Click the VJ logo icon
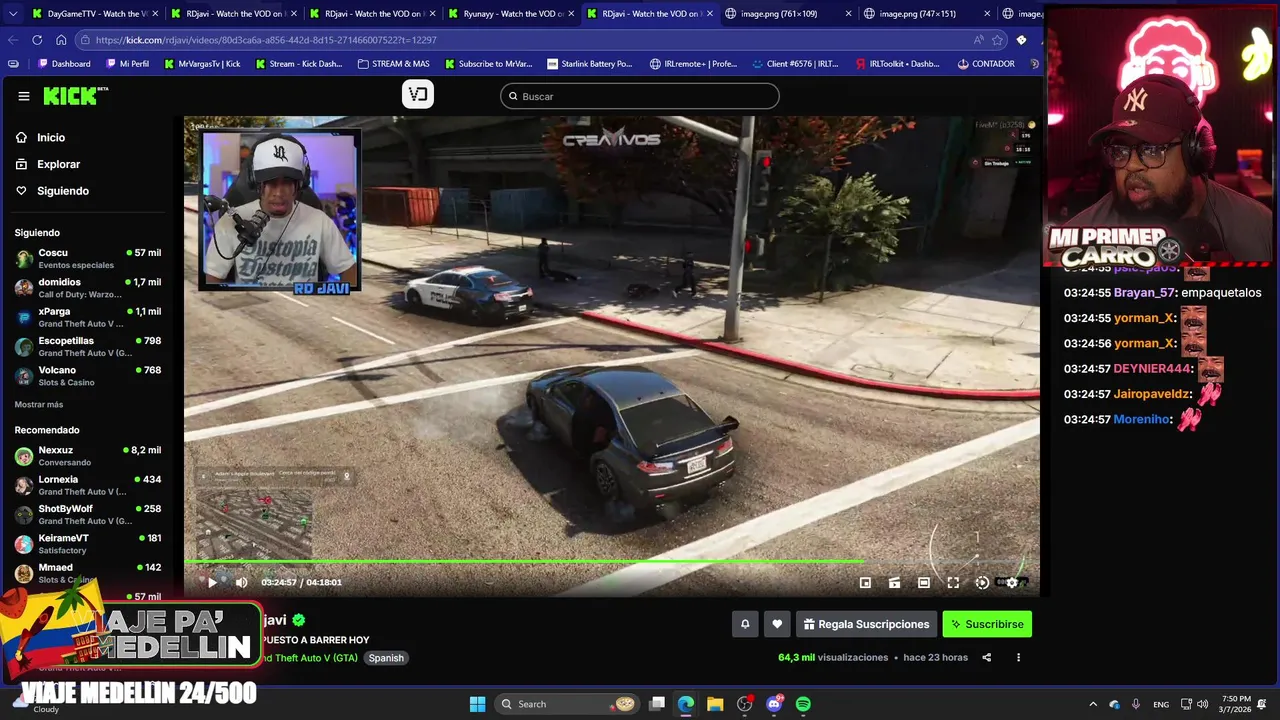 418,95
